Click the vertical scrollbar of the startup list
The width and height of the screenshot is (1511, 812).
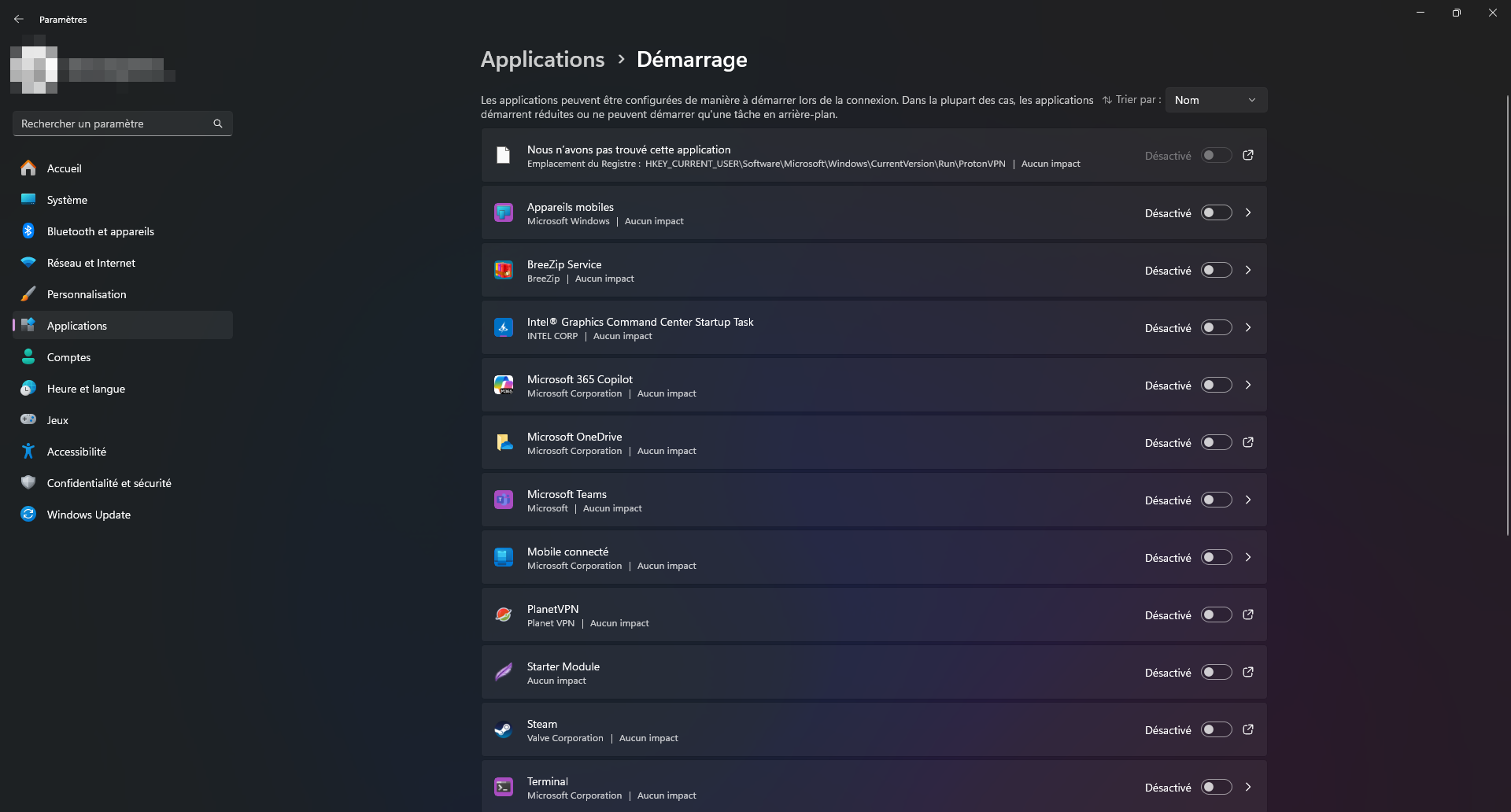click(x=1507, y=315)
